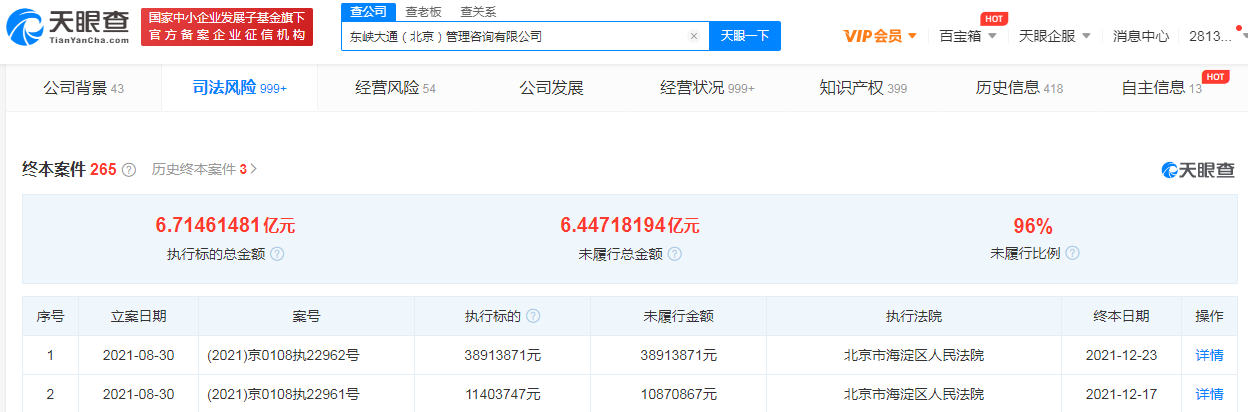1248x412 pixels.
Task: Open the account 2813... dropdown
Action: click(x=1216, y=36)
